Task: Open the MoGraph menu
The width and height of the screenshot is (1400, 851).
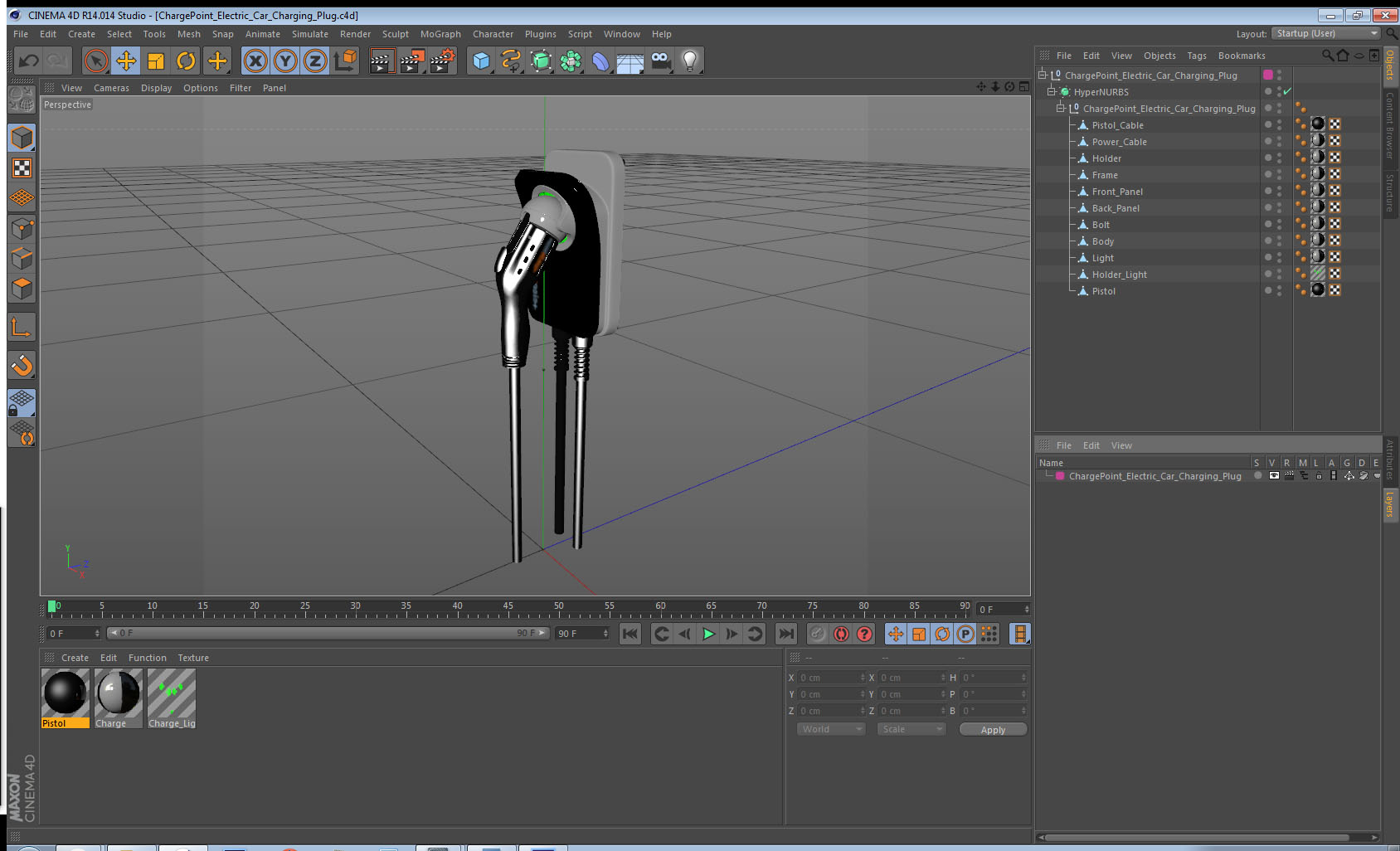Action: pos(440,34)
